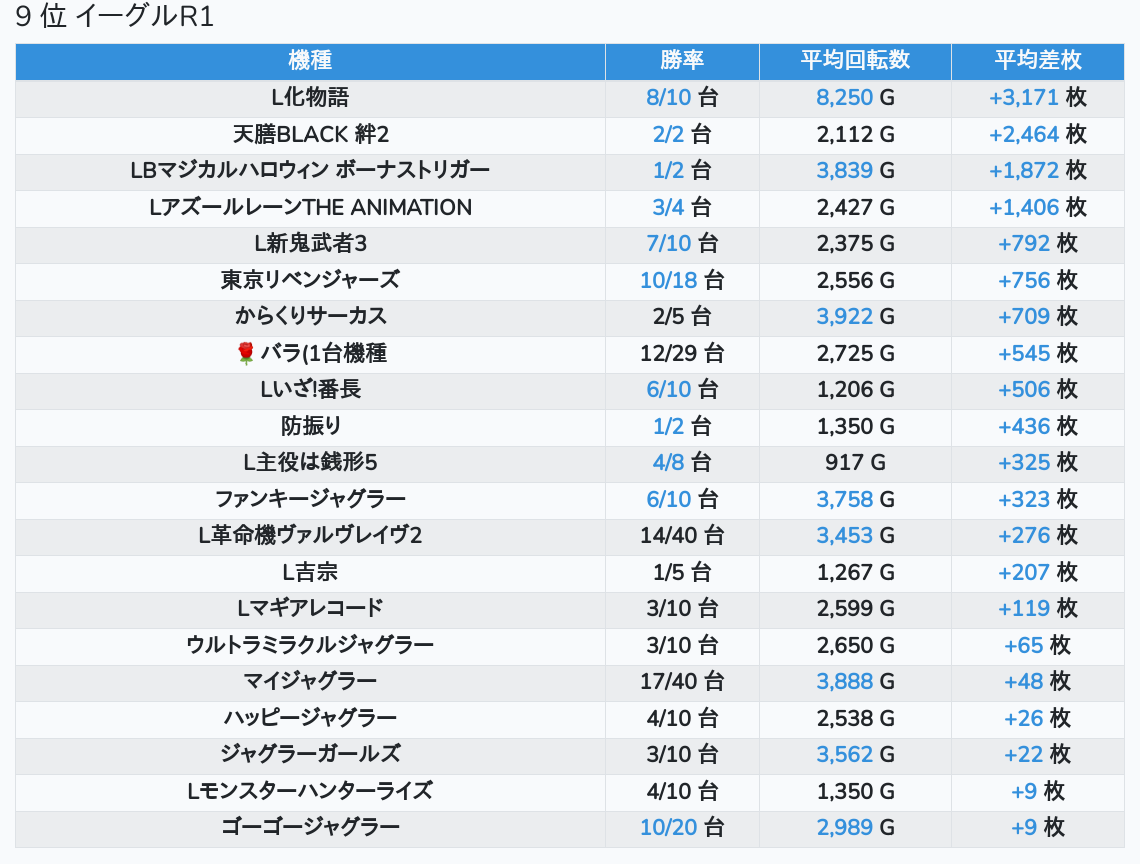Click the rose icon beside バラ(1台機種

[x=245, y=353]
